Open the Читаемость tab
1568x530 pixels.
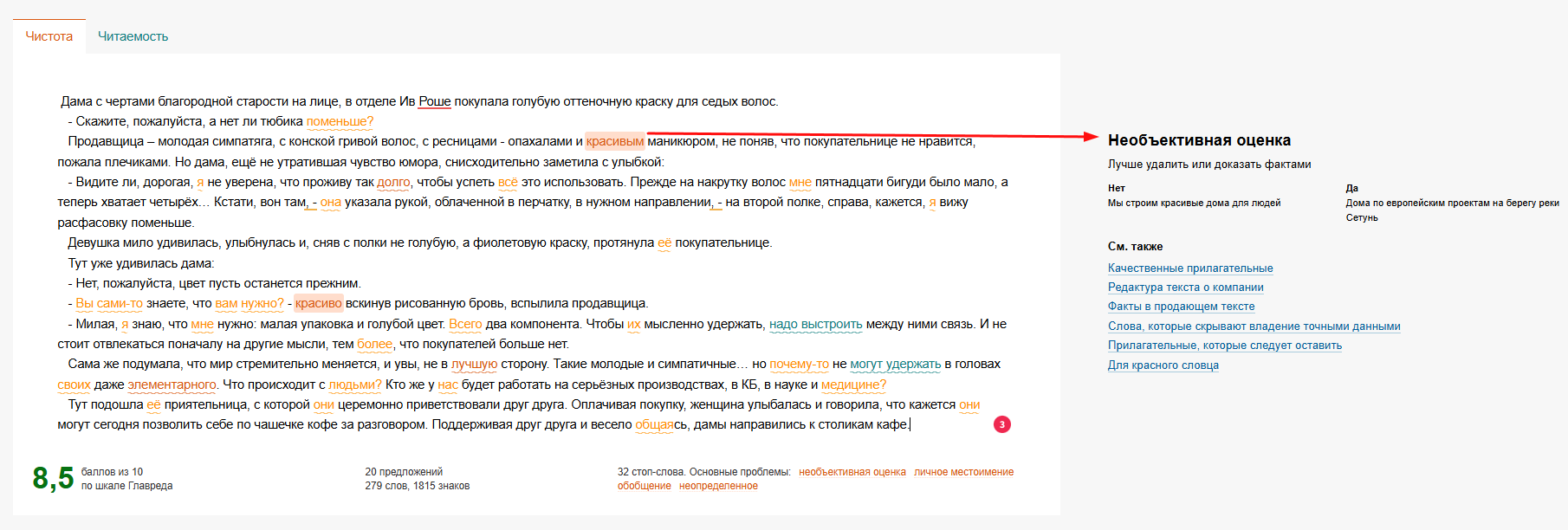click(x=133, y=36)
